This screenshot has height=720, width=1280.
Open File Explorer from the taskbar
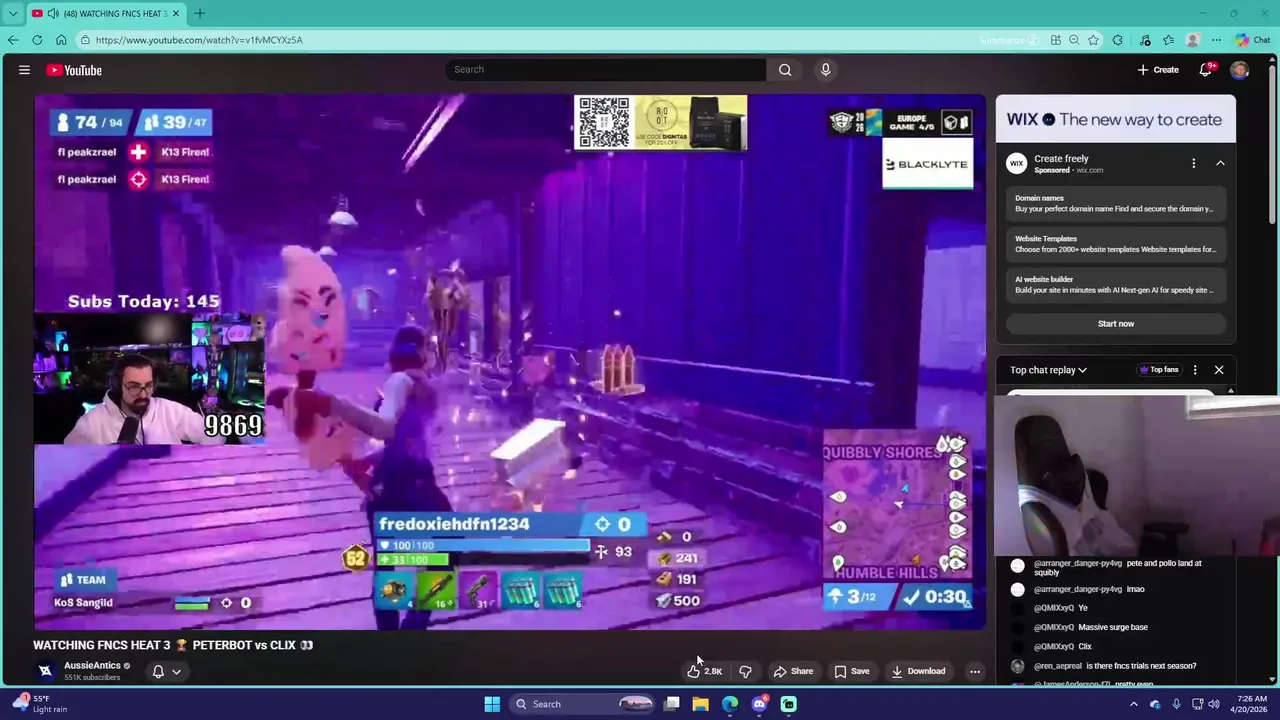coord(700,704)
